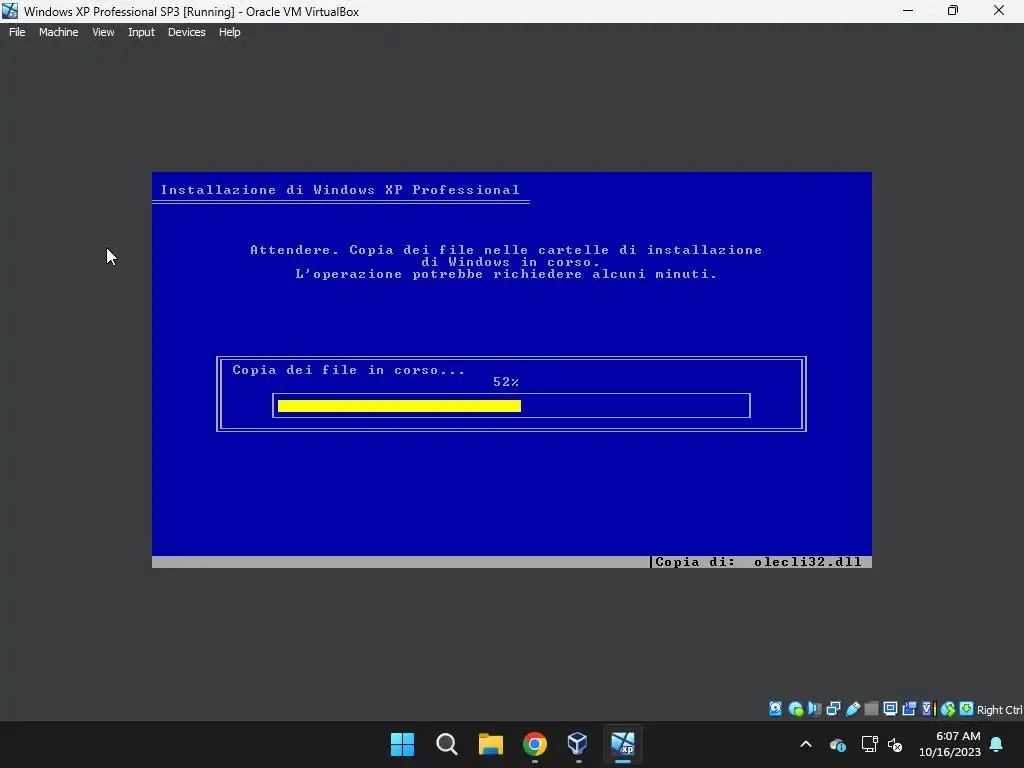Click the keyboard capture green arrow icon

(966, 709)
